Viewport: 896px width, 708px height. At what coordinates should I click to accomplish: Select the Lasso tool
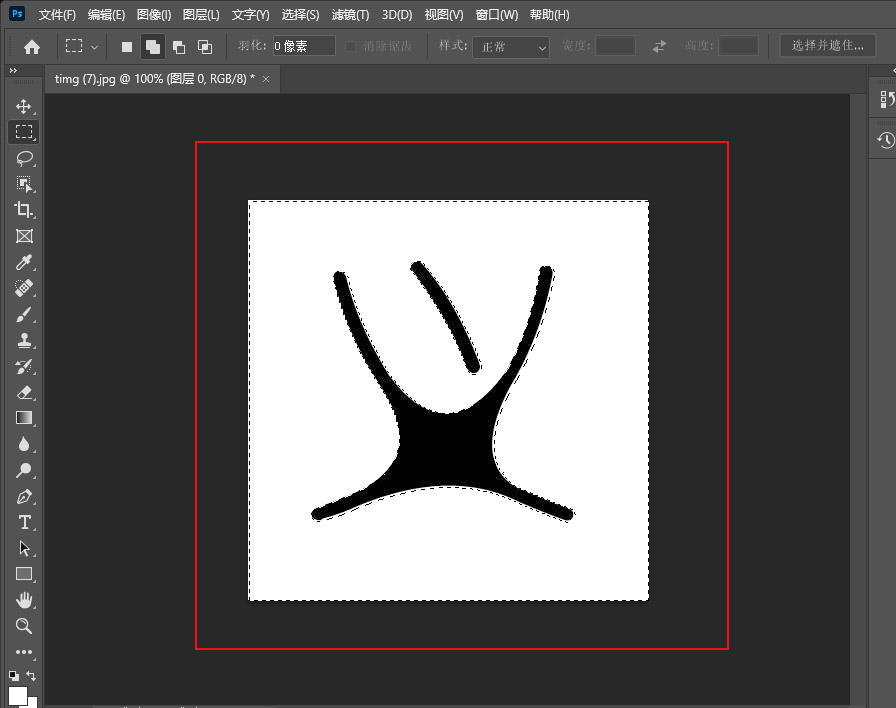[24, 158]
